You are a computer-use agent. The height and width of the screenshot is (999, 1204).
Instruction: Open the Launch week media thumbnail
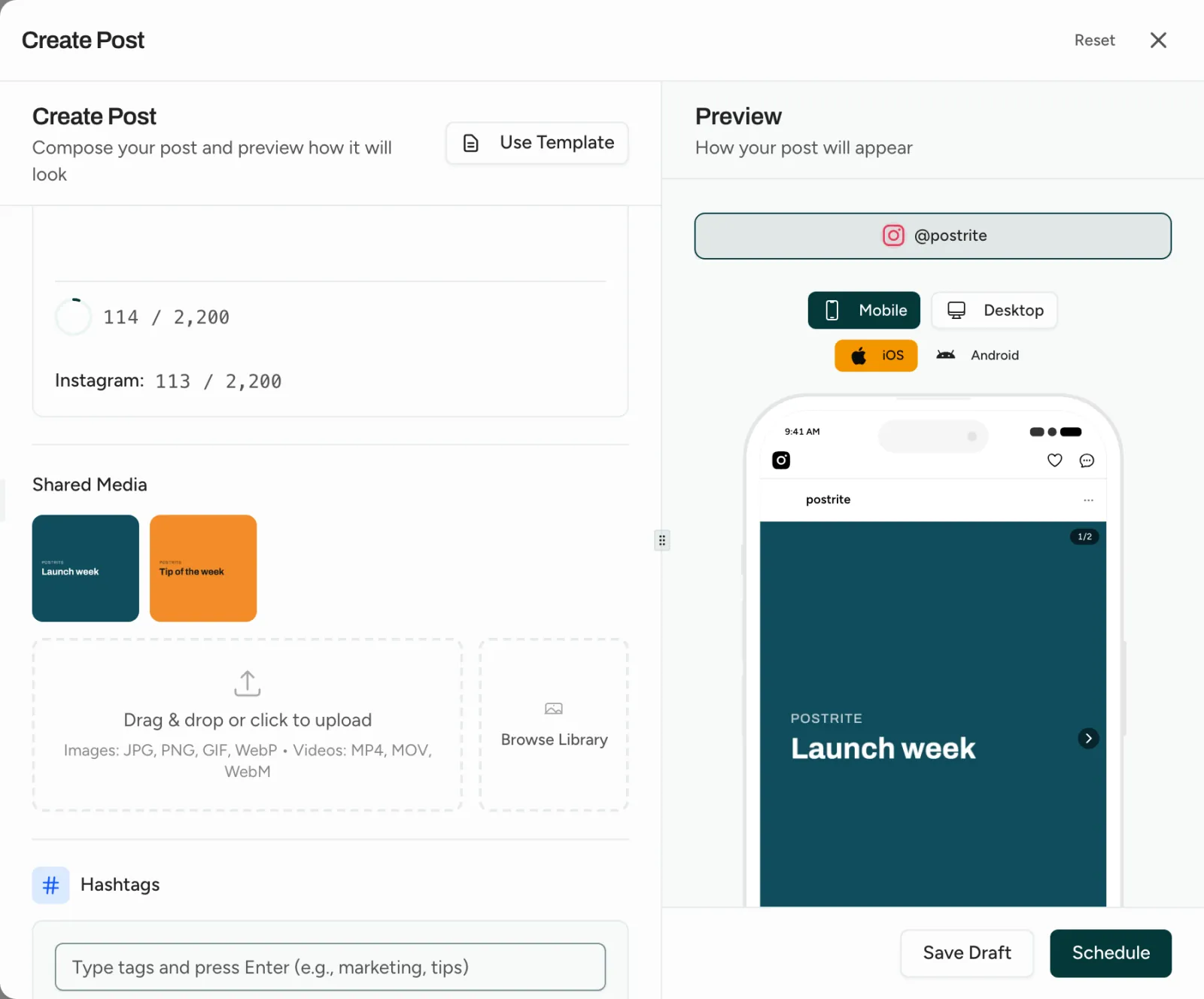click(x=86, y=569)
